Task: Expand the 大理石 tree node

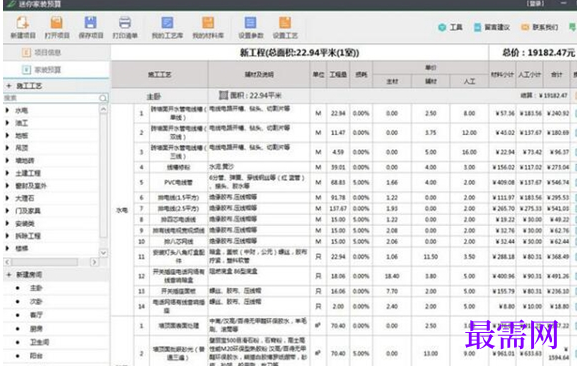Action: [7, 198]
